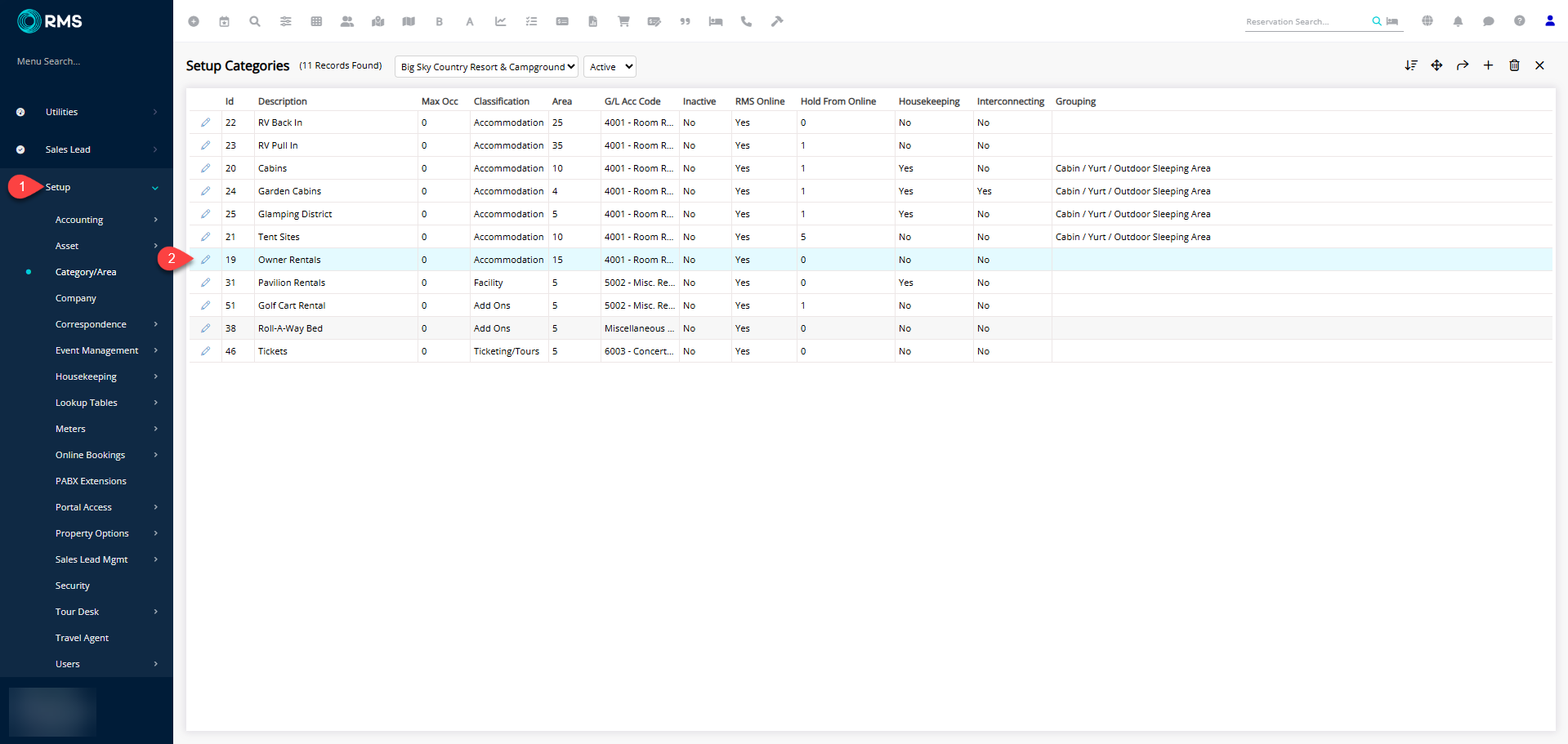Open Category/Area in the sidebar
This screenshot has width=1568, height=744.
[86, 272]
